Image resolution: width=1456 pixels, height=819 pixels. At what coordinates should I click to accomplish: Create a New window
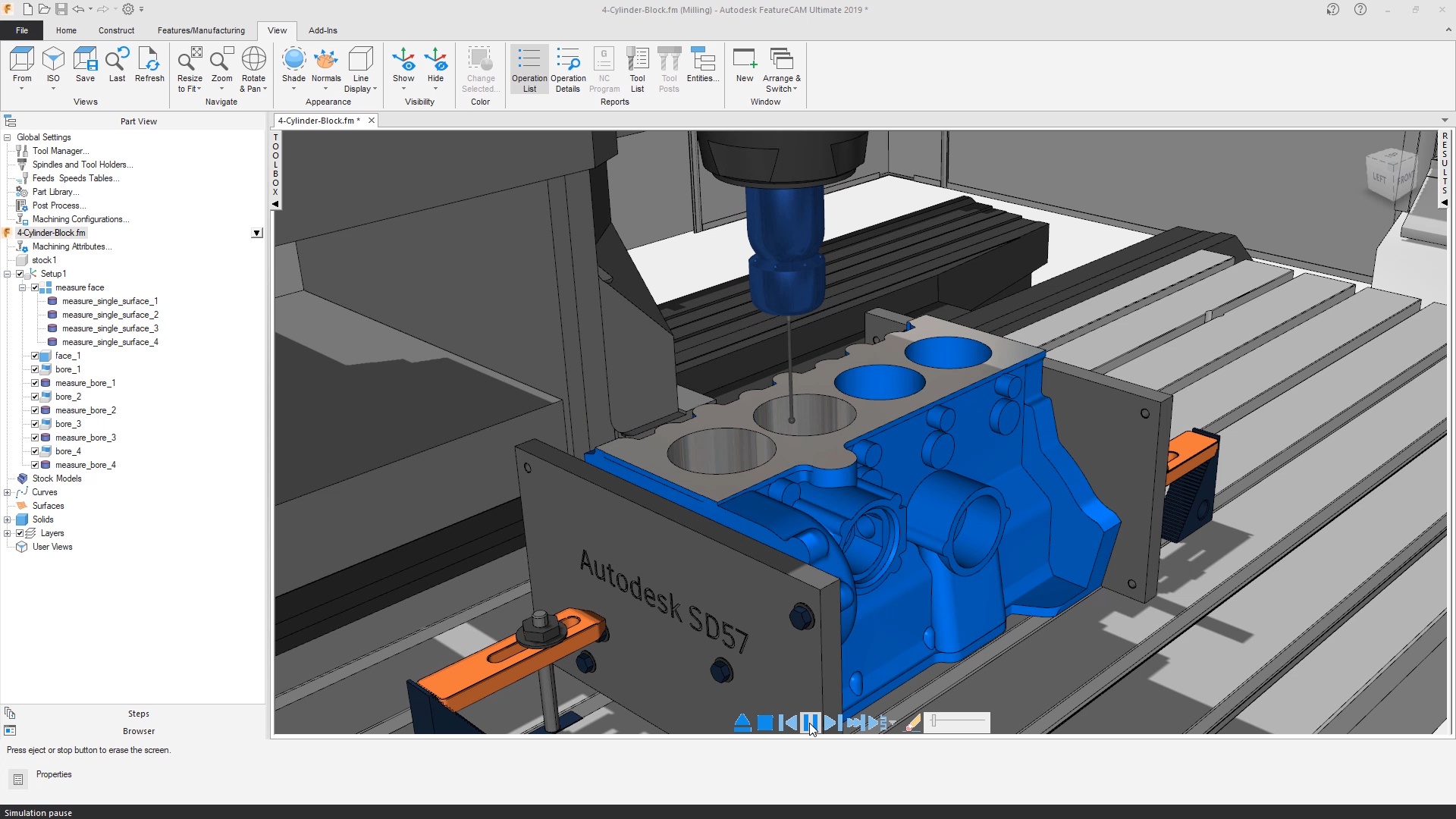point(745,64)
